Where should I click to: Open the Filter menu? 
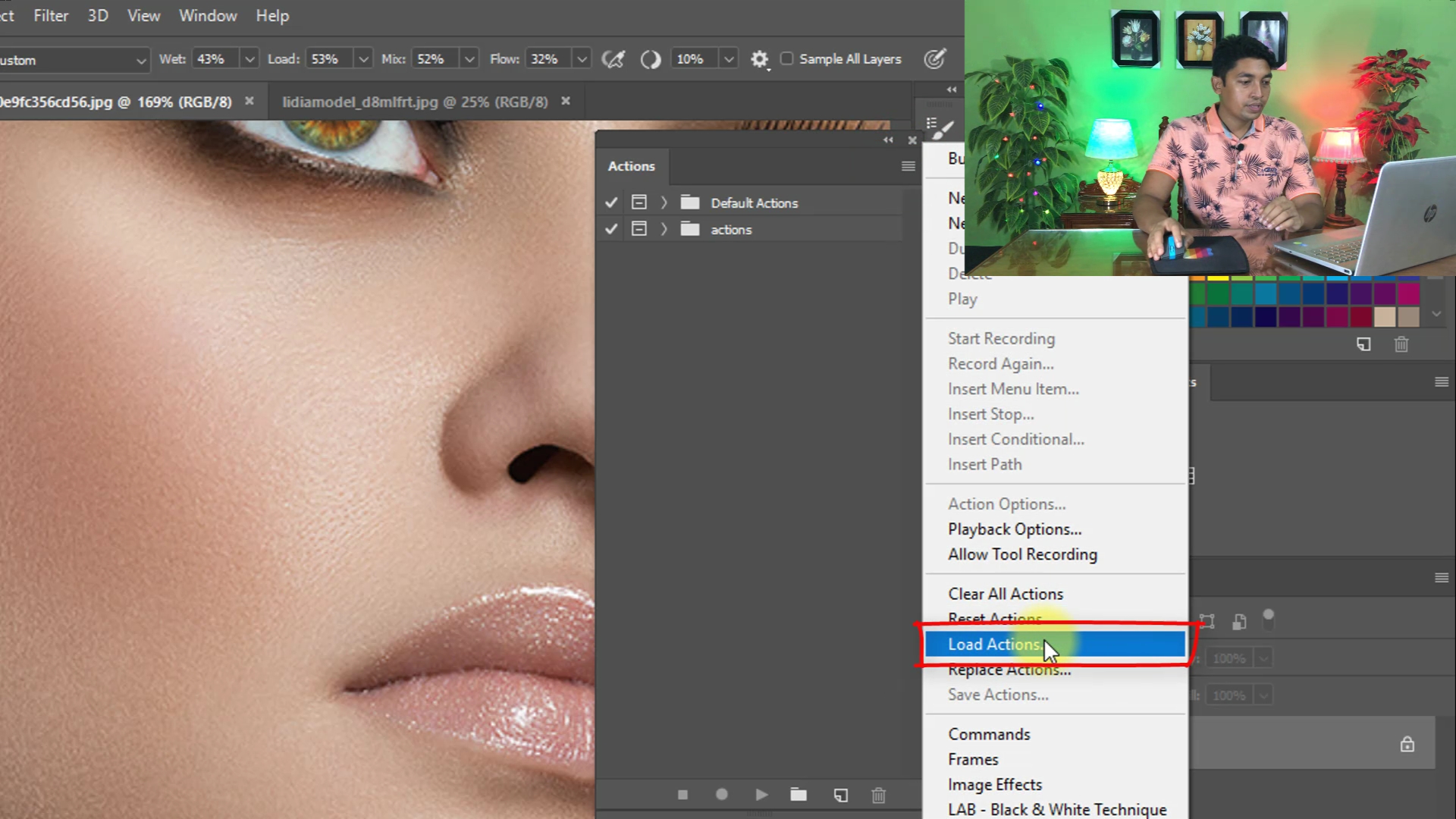coord(51,15)
